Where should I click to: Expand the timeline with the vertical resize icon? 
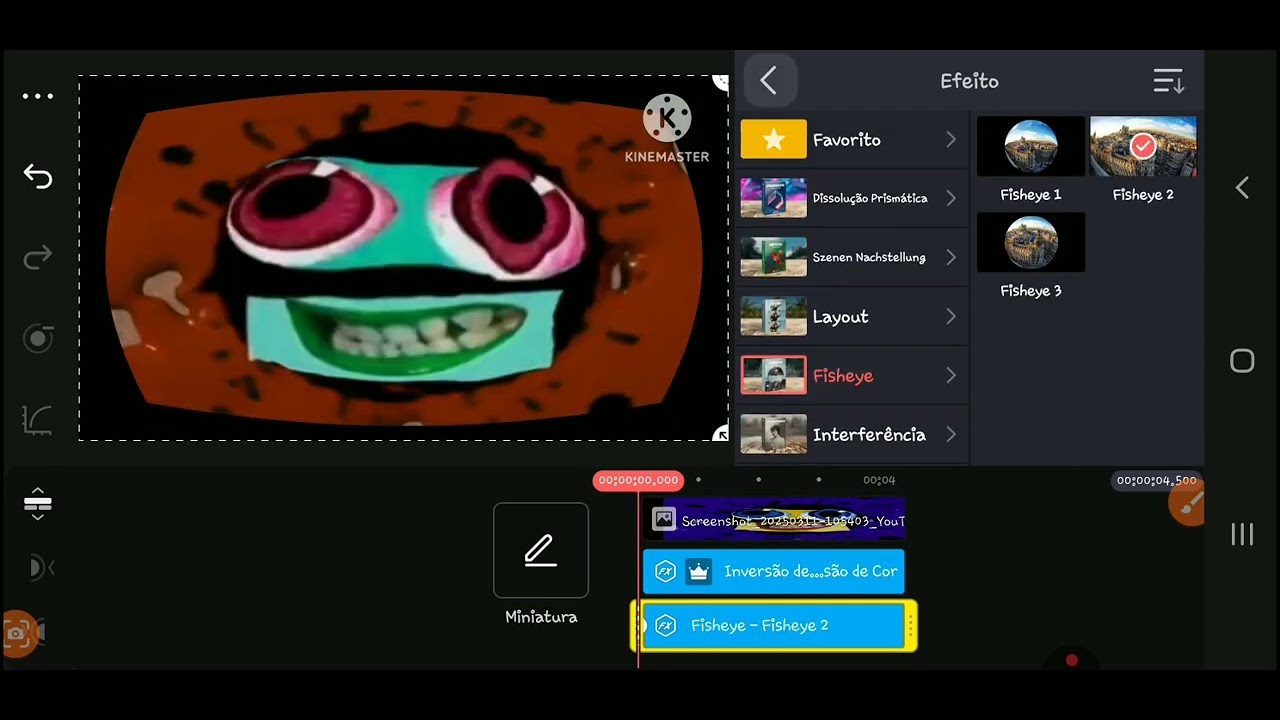(38, 504)
